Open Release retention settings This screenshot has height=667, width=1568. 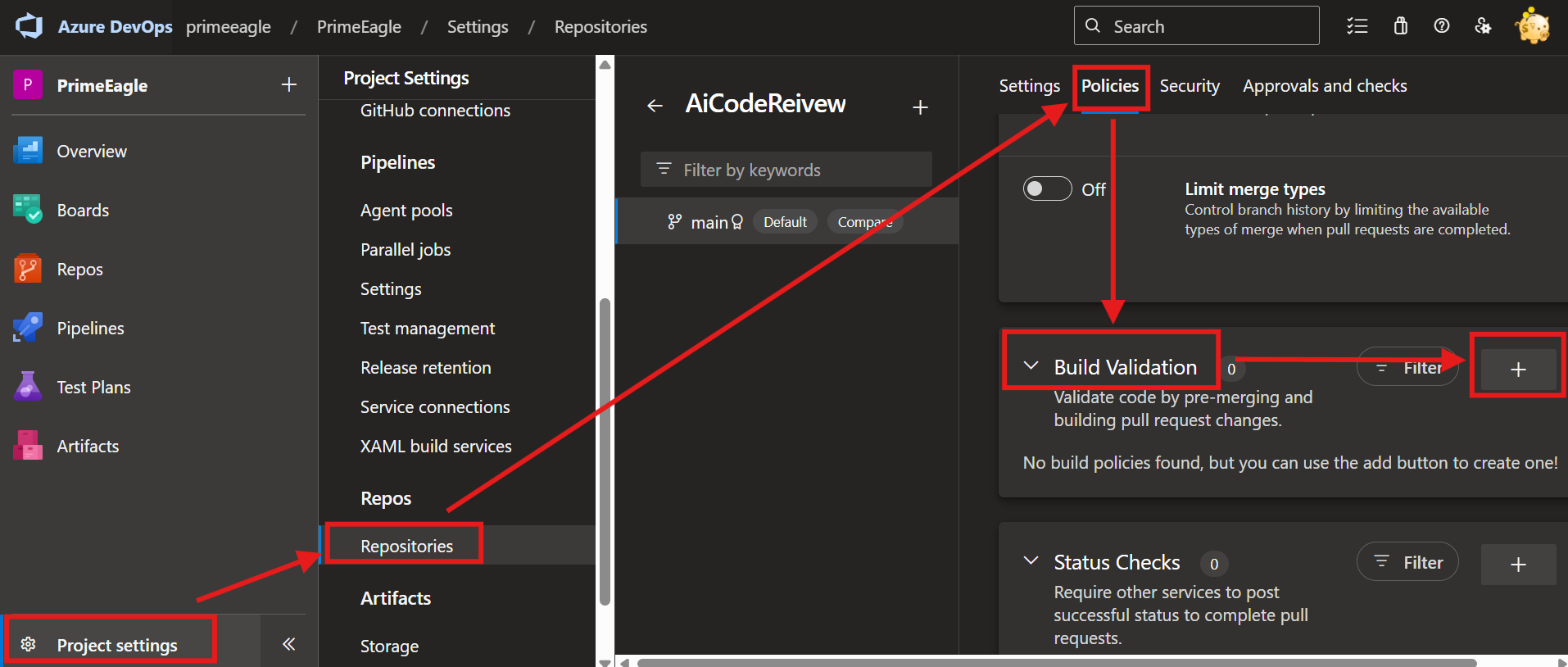[x=426, y=368]
